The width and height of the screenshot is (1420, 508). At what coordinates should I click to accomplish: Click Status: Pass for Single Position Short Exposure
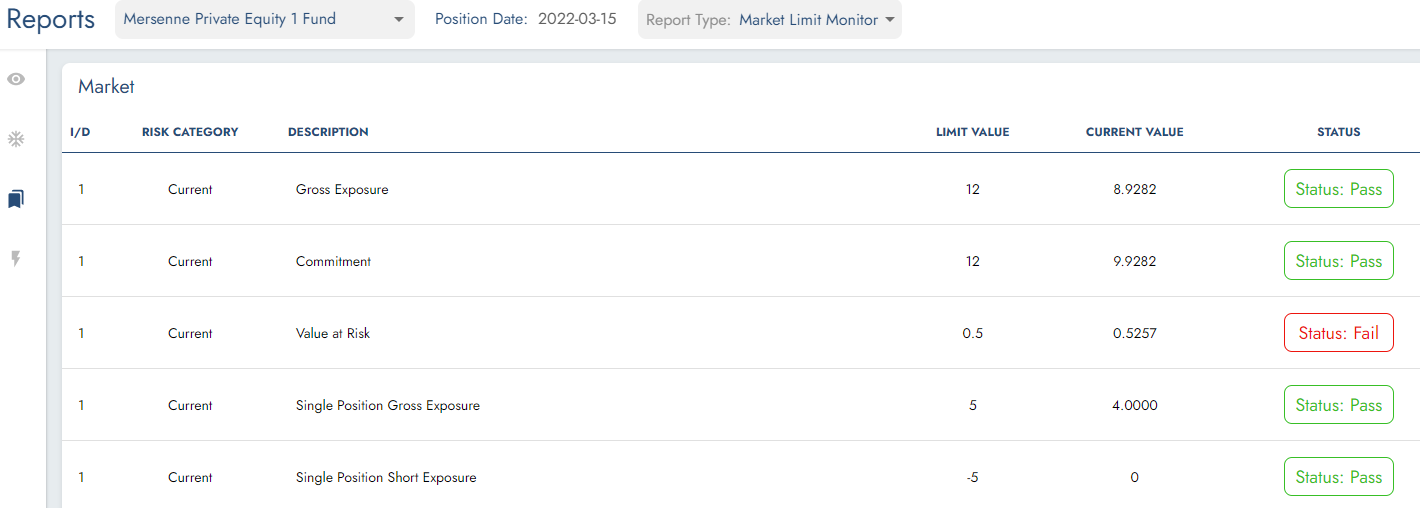1339,477
